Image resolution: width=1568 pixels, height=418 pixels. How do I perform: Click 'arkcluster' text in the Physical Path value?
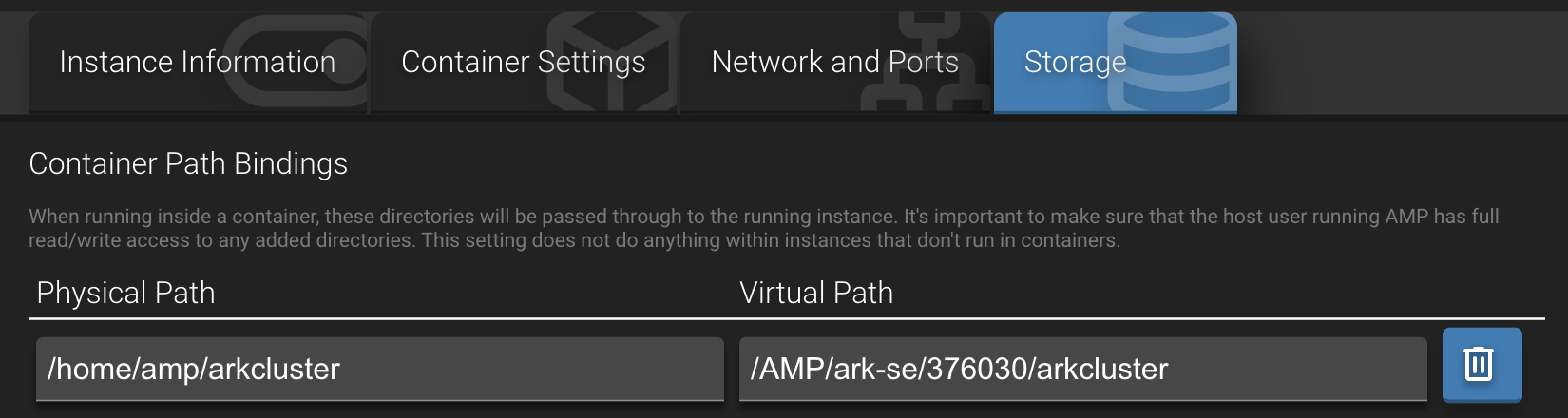(x=274, y=369)
